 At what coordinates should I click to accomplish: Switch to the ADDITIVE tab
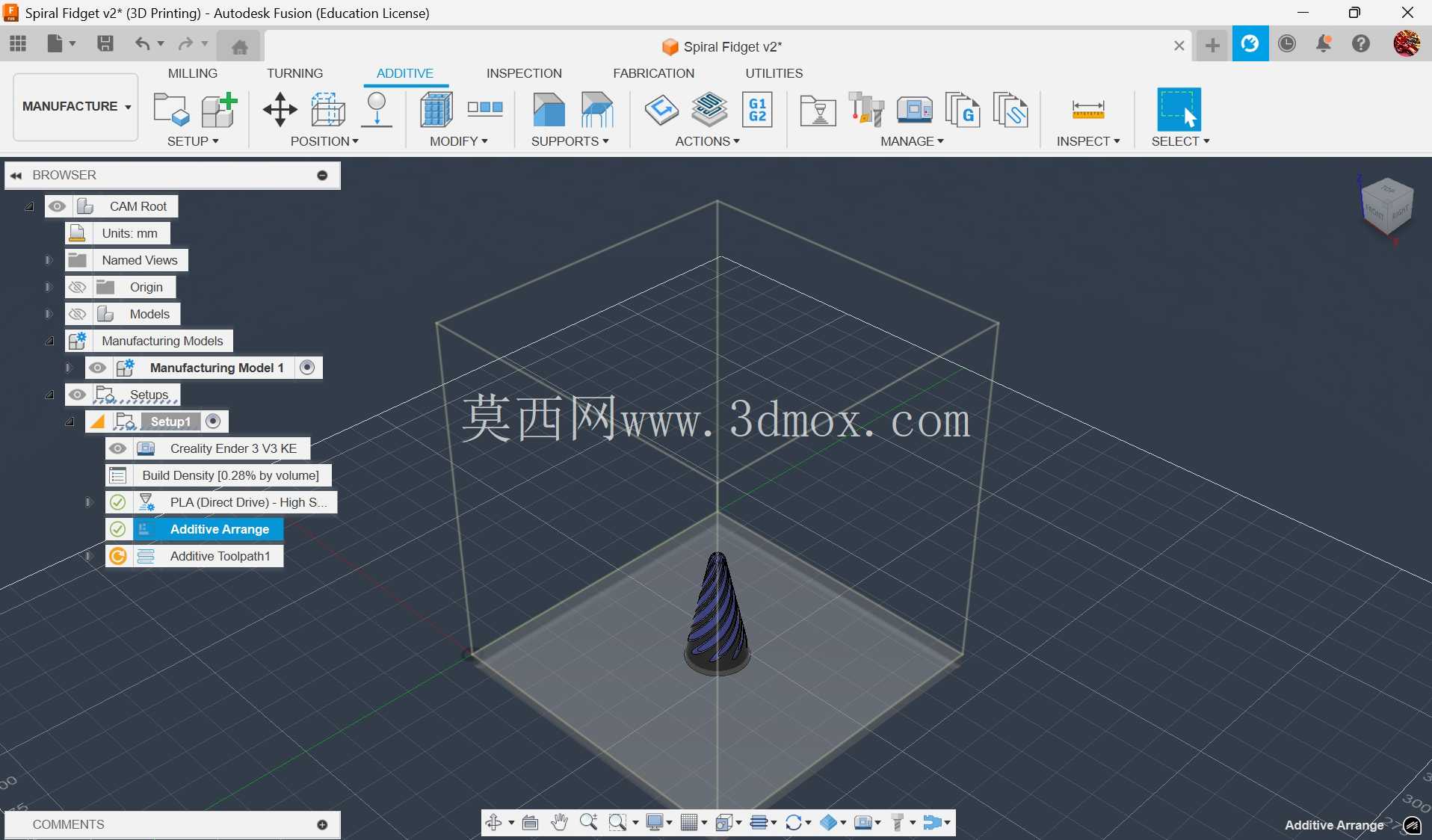(x=405, y=73)
